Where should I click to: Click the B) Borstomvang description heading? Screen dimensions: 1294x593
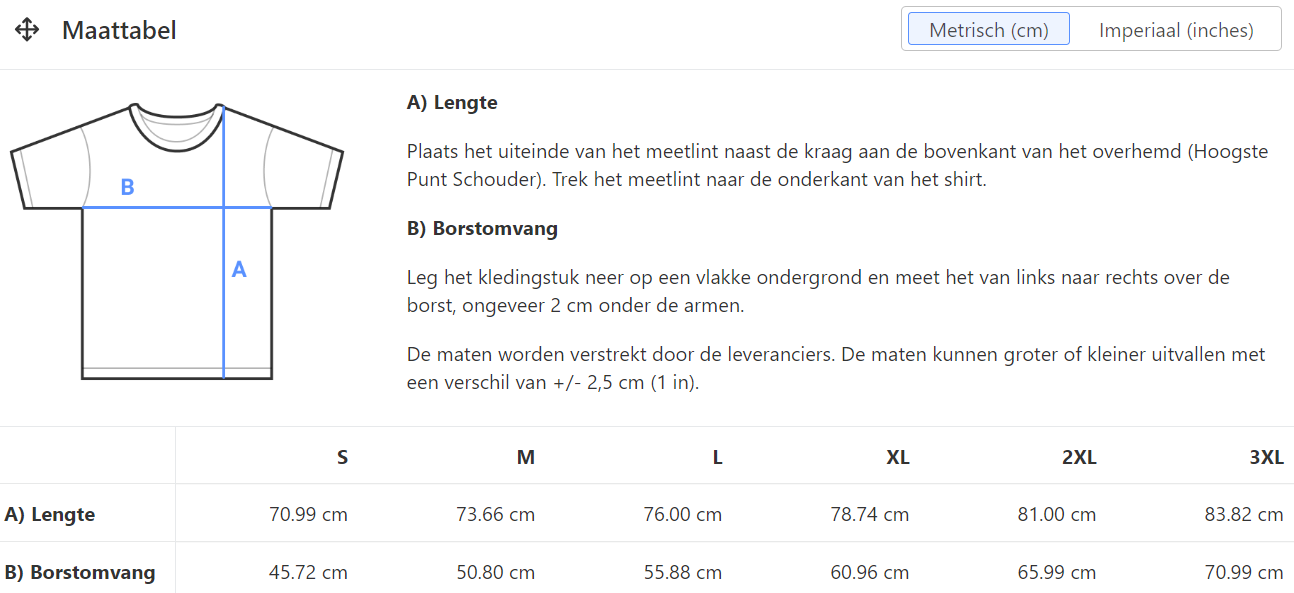tap(482, 228)
